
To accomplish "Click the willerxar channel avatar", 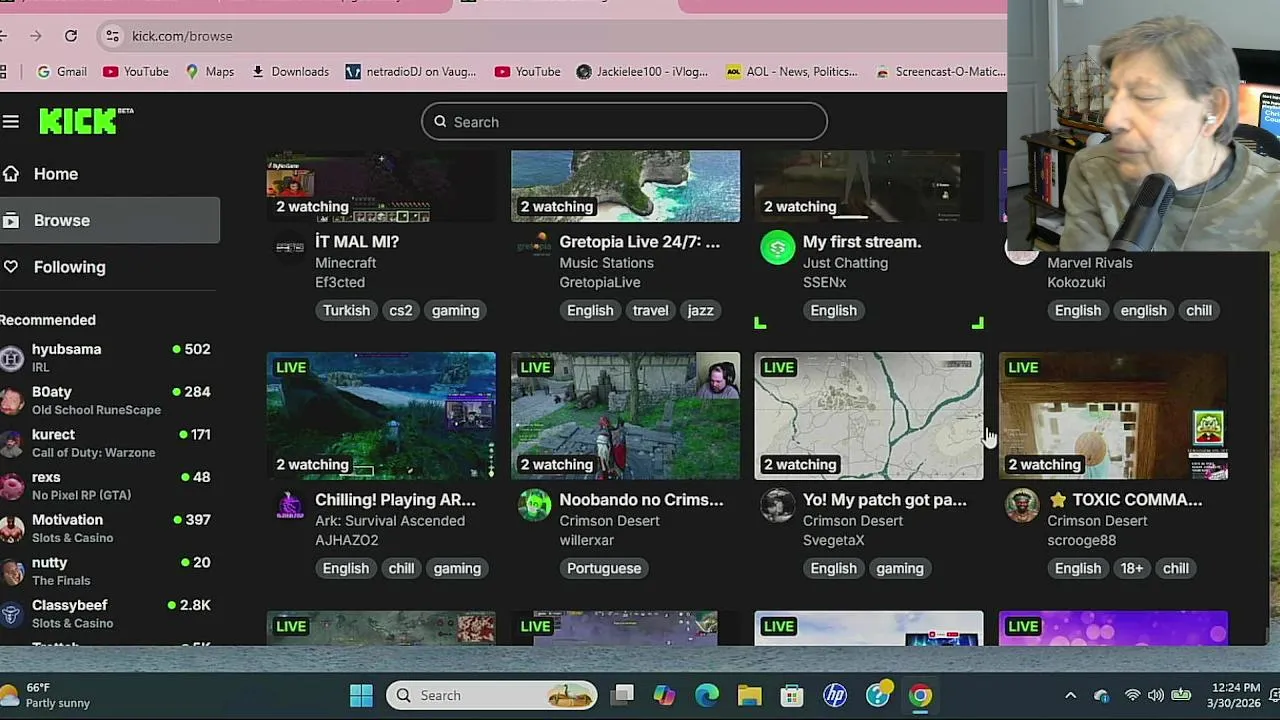I will pos(534,505).
